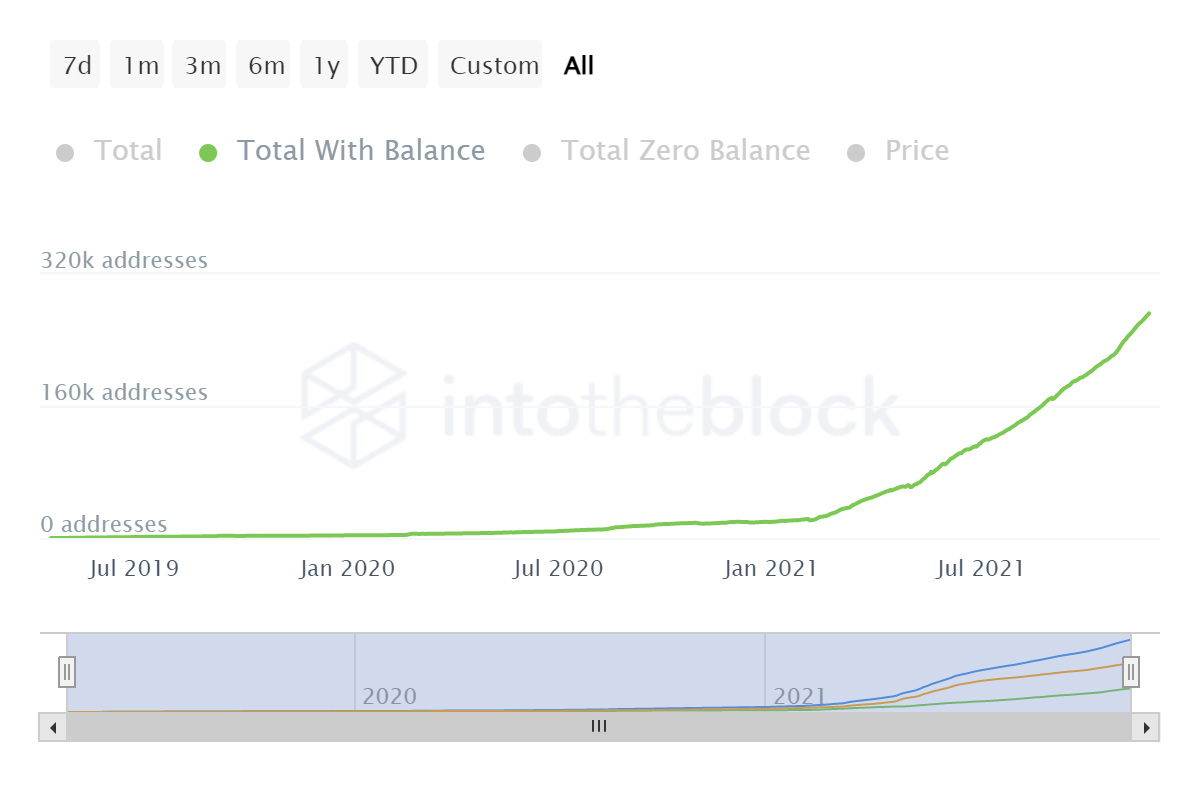Select the 1m time range
This screenshot has height=800, width=1200.
(x=141, y=66)
